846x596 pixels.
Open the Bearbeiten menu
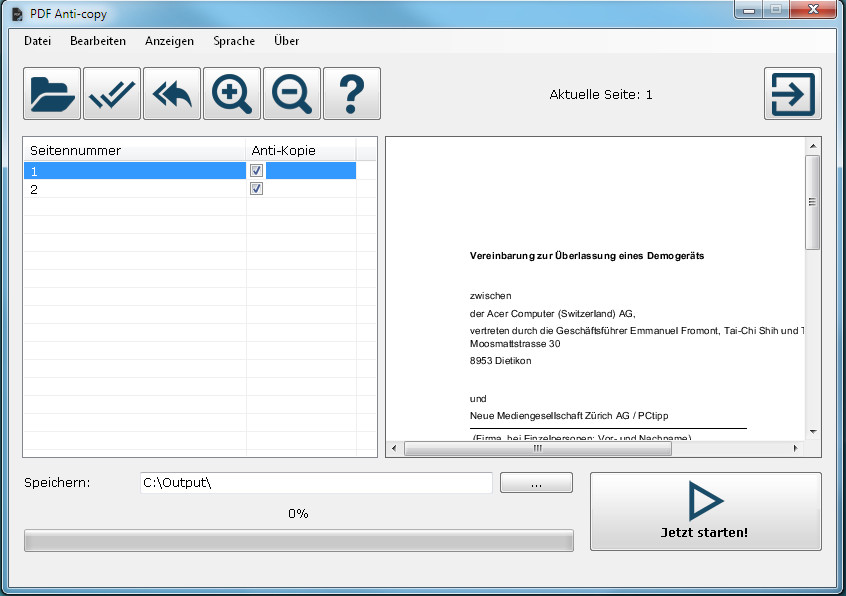pos(98,41)
